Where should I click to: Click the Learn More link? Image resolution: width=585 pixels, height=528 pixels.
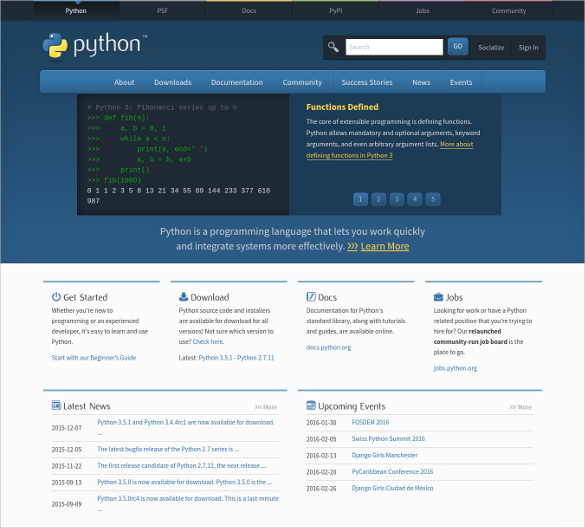click(385, 246)
